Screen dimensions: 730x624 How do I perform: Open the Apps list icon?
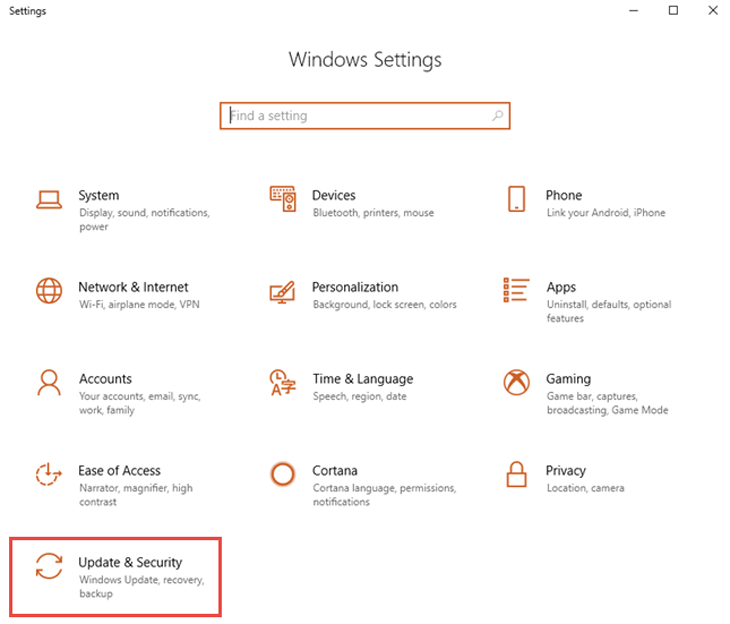pos(516,290)
